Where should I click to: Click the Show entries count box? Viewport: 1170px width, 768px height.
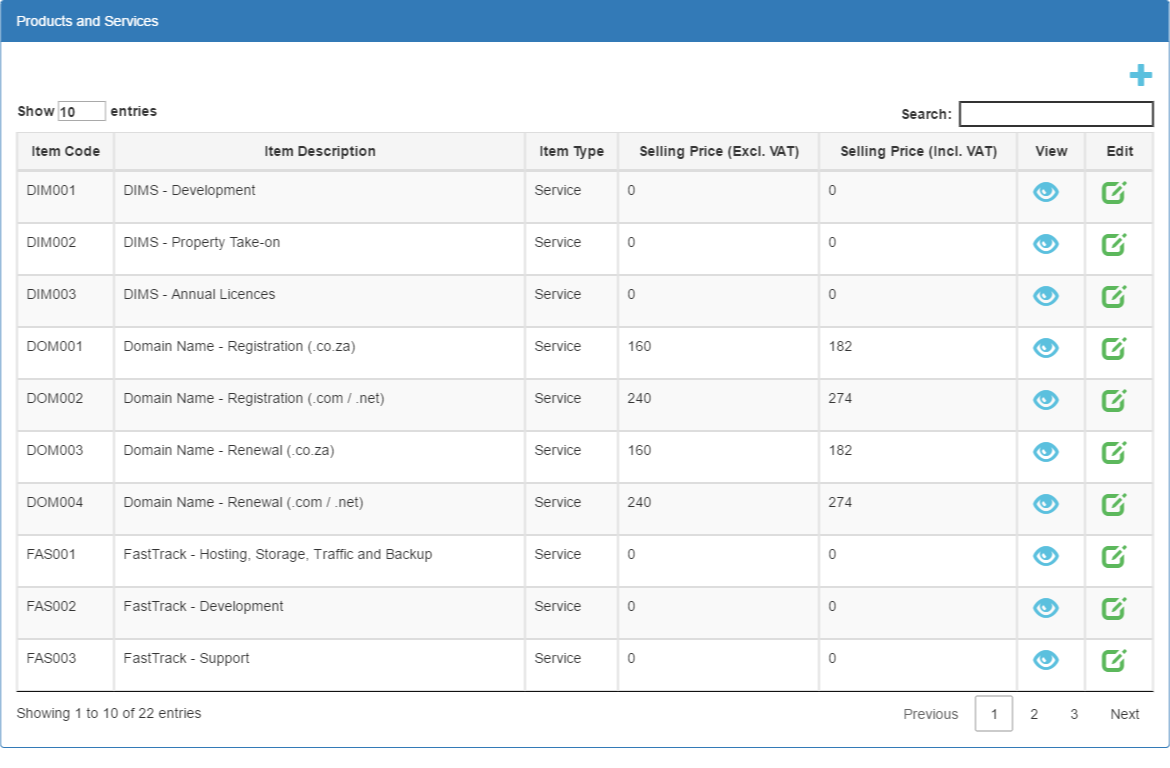point(81,111)
